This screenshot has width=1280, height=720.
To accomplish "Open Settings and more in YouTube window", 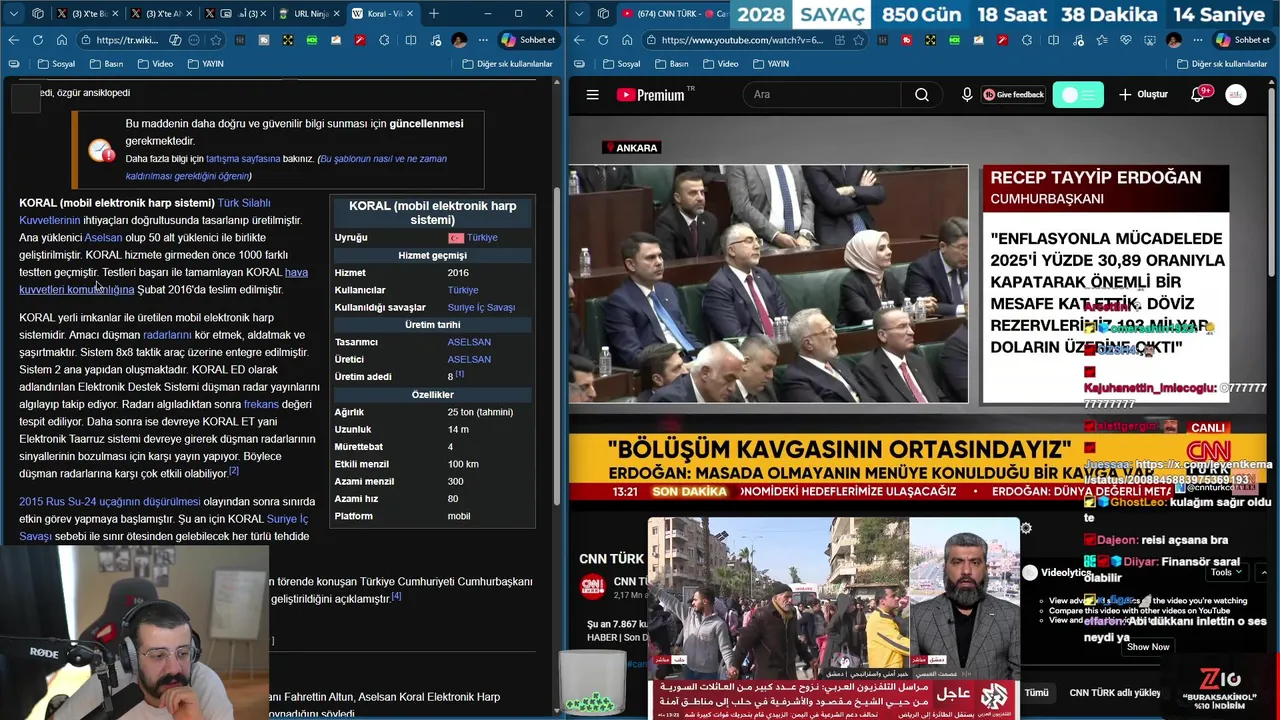I will click(x=1198, y=40).
